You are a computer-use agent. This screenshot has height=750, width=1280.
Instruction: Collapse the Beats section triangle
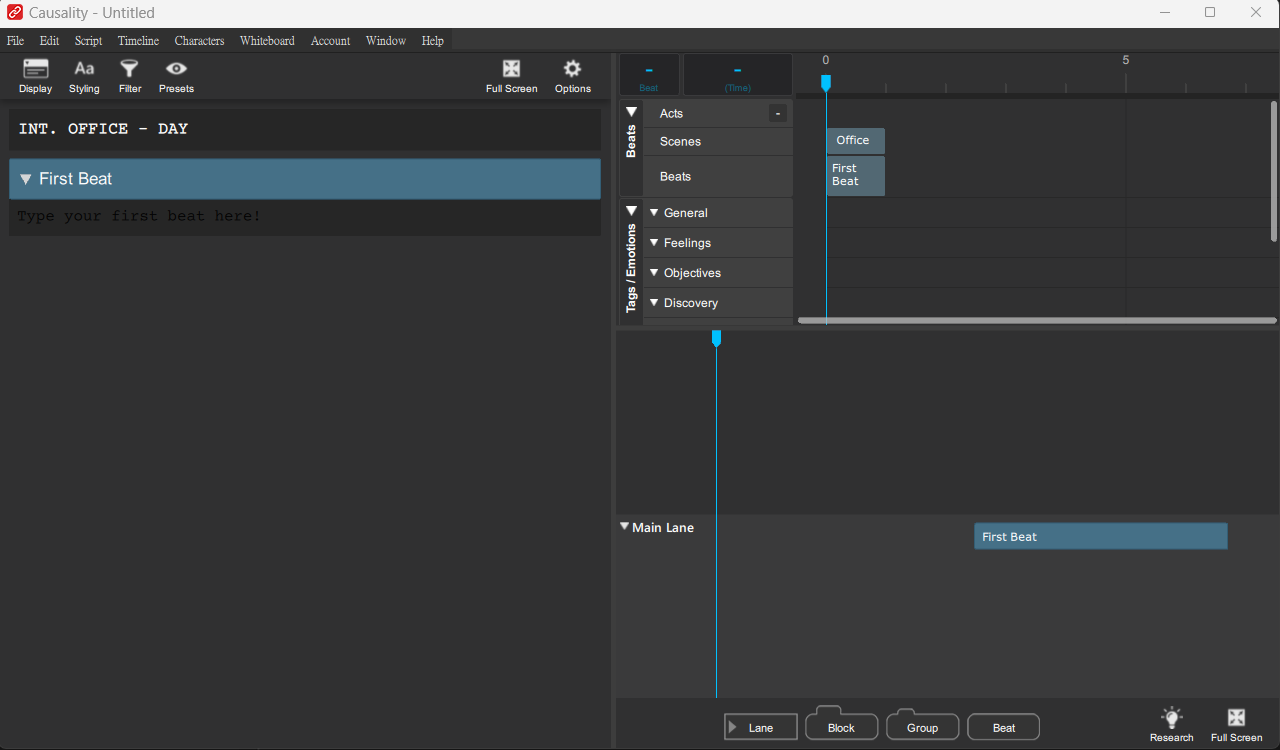(x=631, y=111)
